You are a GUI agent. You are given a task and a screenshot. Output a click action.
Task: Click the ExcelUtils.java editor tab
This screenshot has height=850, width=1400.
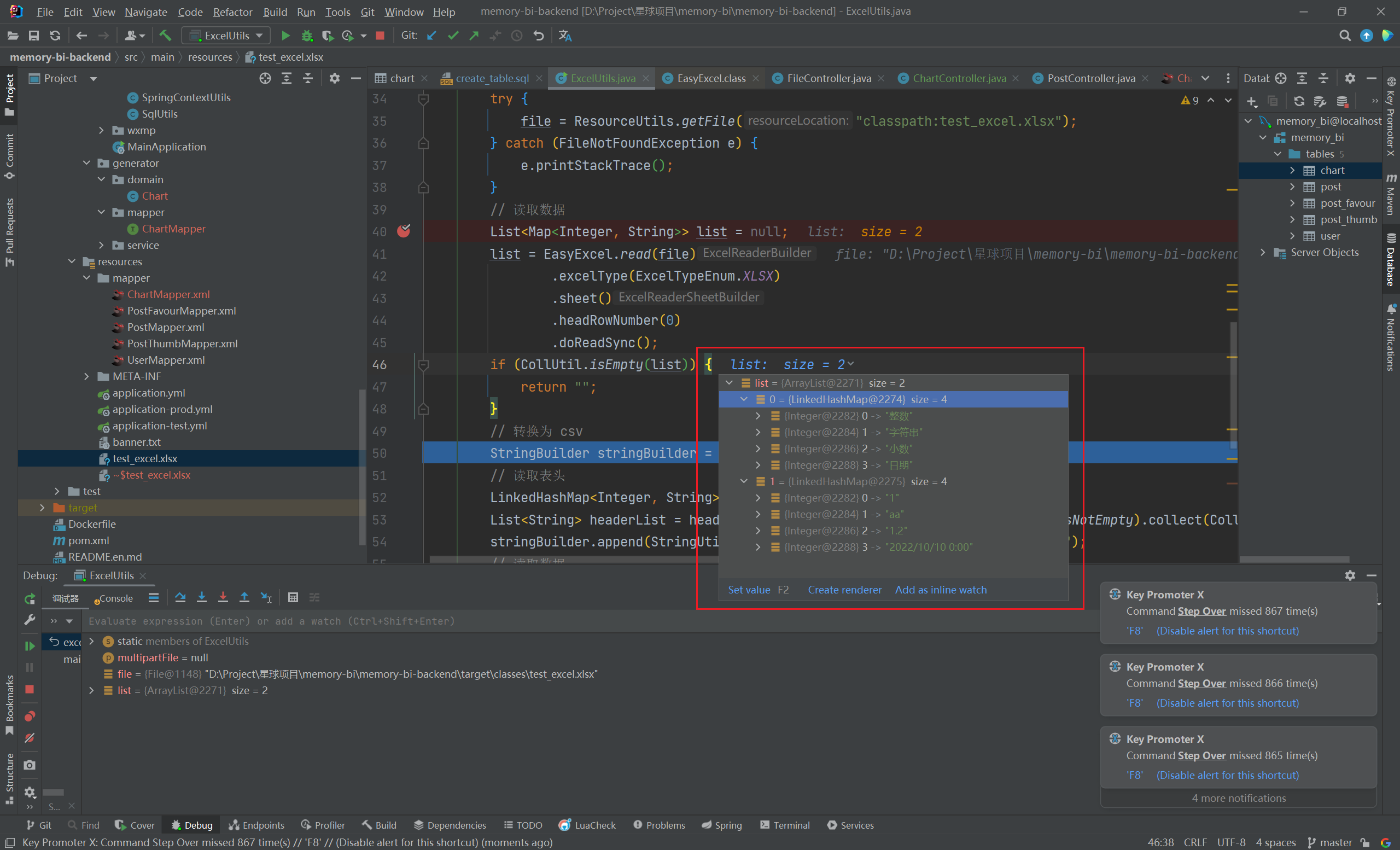pos(601,79)
